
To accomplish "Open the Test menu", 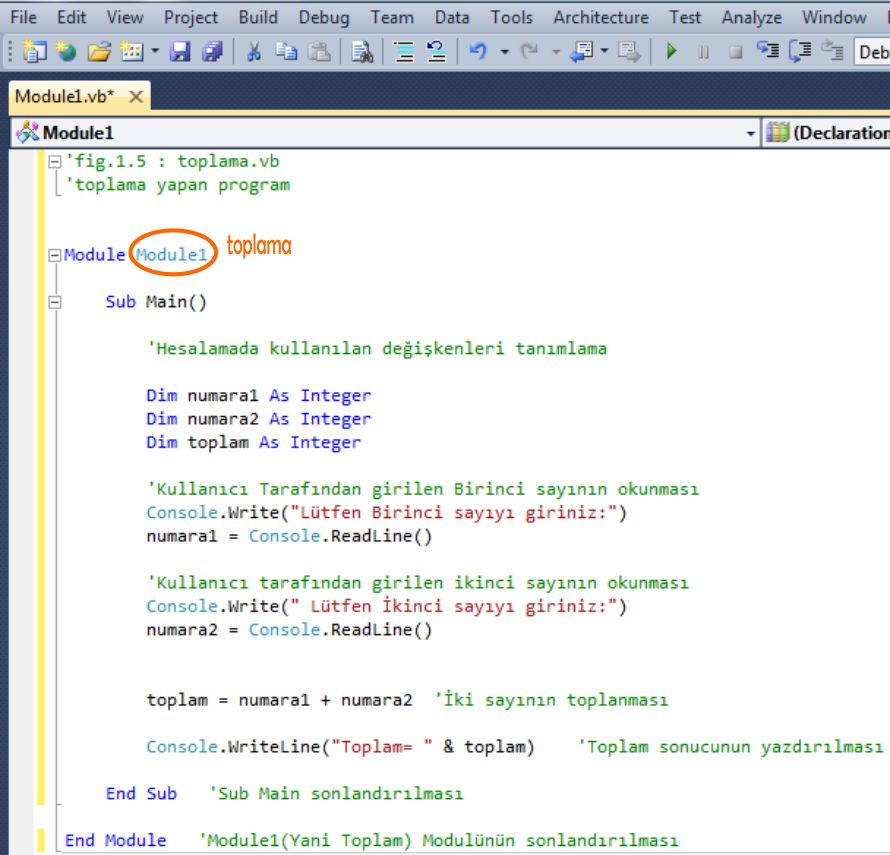I will point(685,18).
